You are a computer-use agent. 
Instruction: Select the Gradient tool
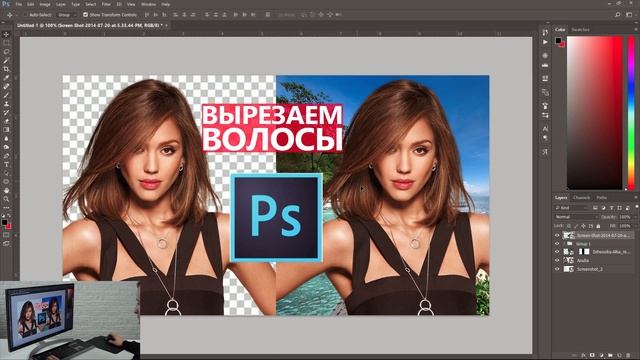point(6,129)
